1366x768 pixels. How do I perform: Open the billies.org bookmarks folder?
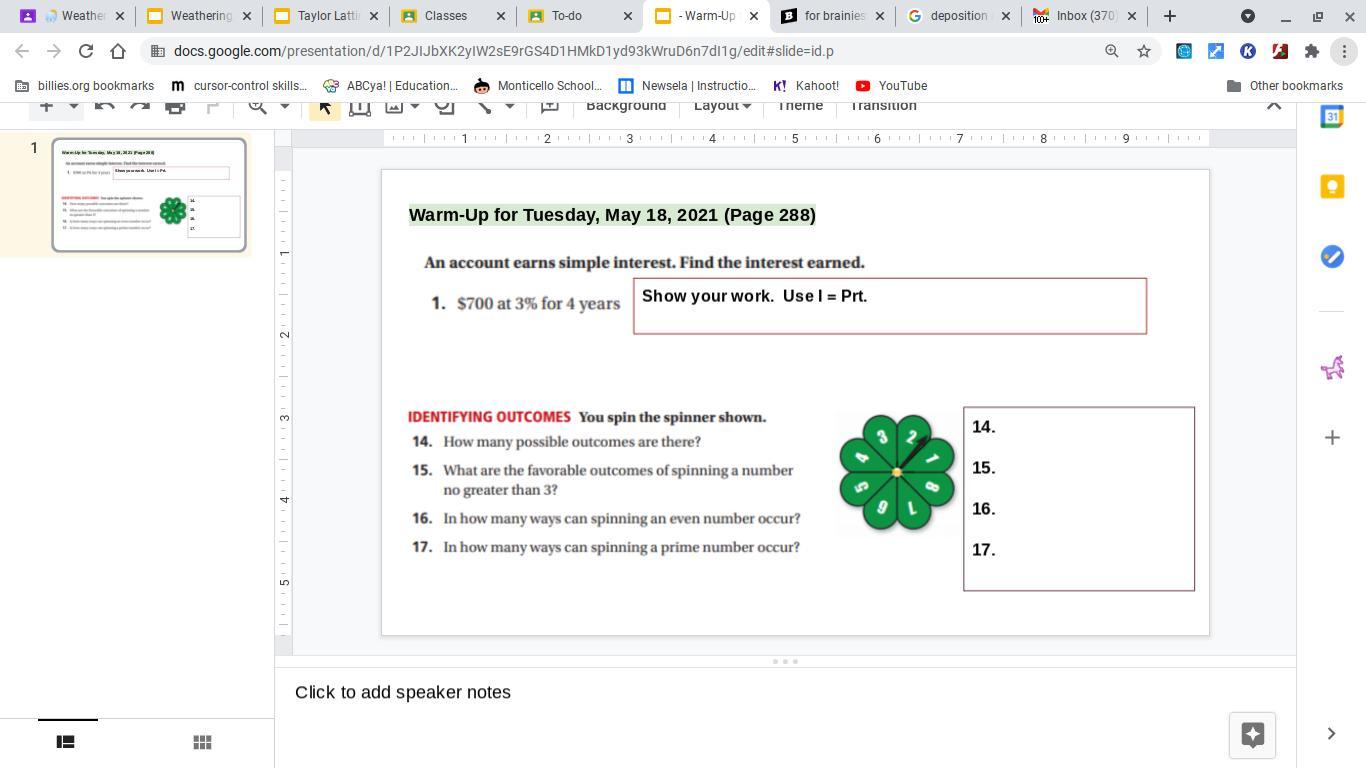click(x=84, y=86)
